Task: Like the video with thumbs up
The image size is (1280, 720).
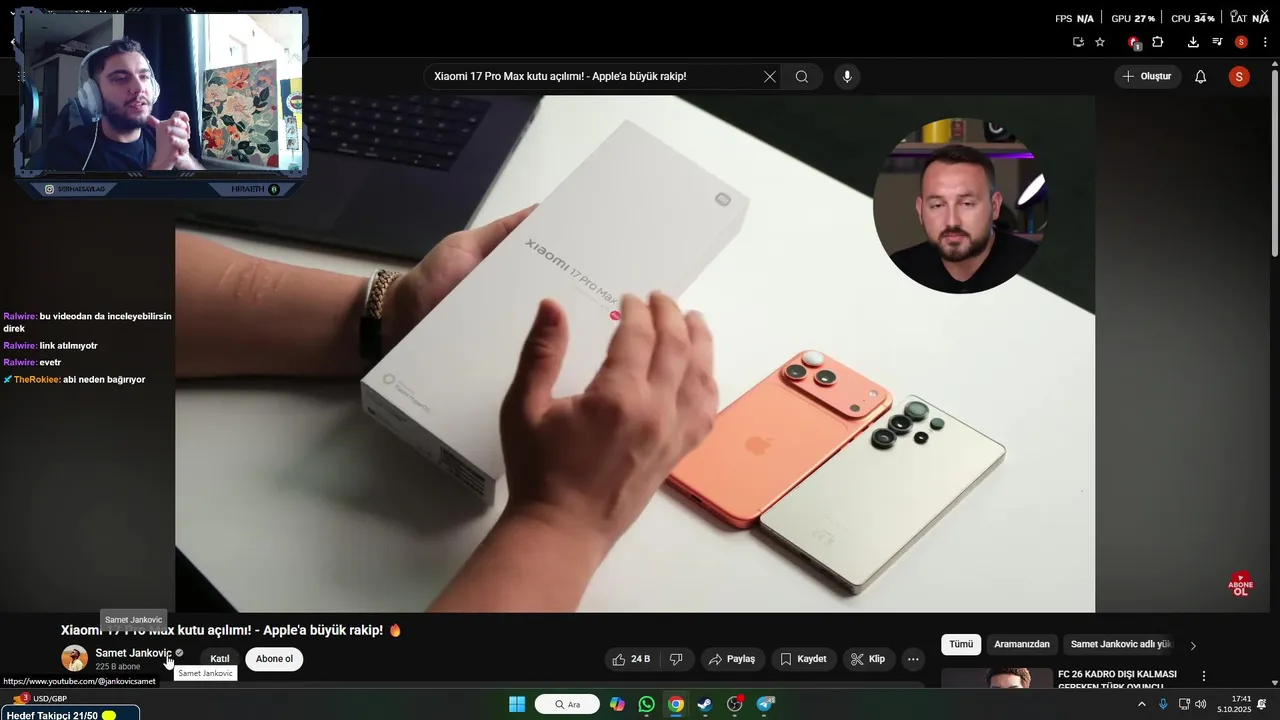Action: 632,659
